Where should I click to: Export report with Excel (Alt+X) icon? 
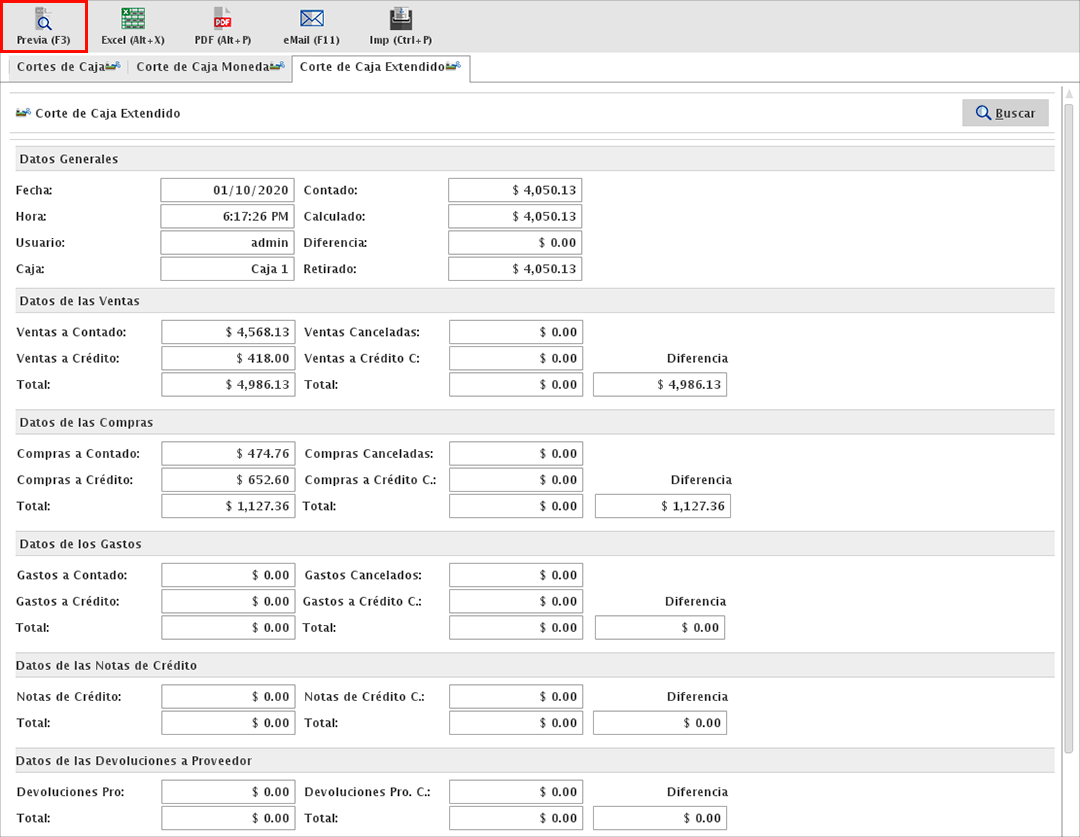[132, 27]
